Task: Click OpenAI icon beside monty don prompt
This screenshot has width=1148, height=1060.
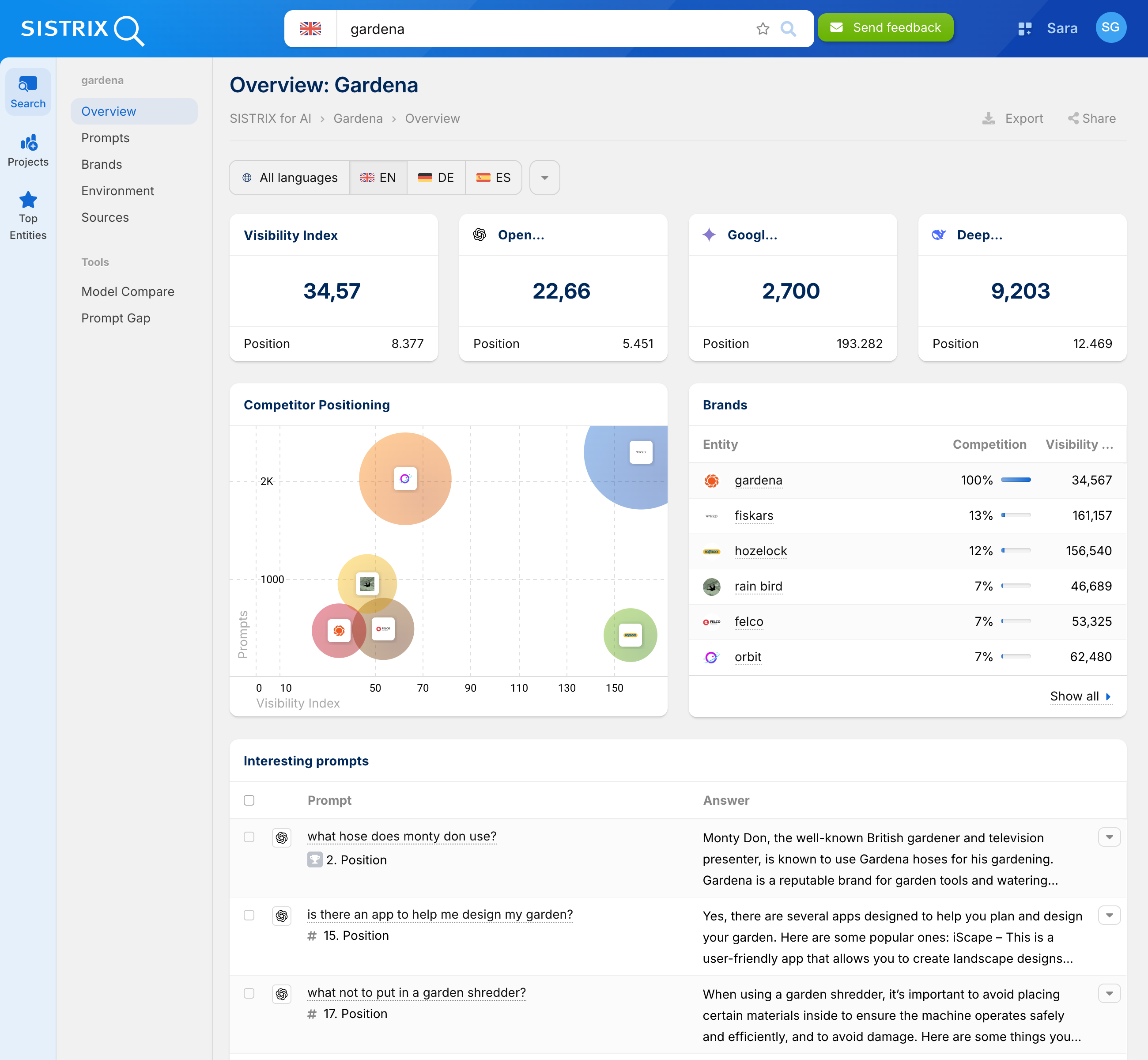Action: tap(282, 837)
